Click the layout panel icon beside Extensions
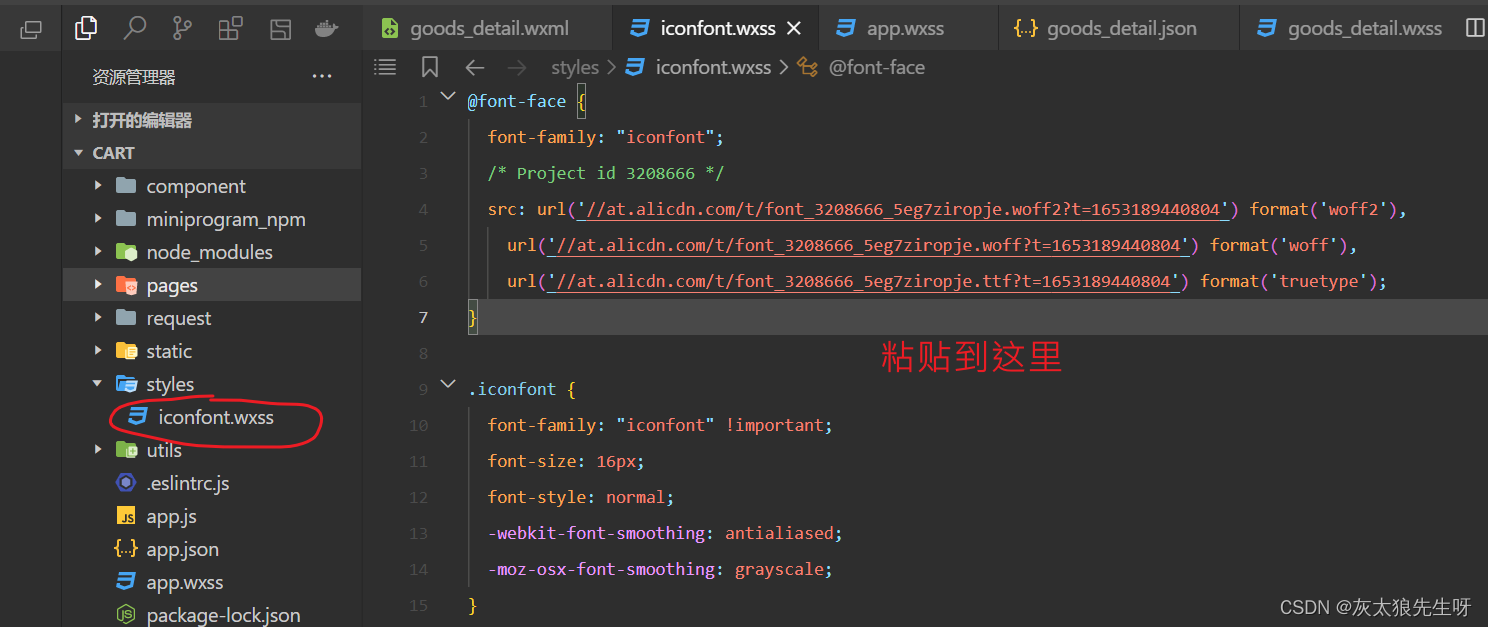Screen dimensions: 1488x627 [281, 29]
